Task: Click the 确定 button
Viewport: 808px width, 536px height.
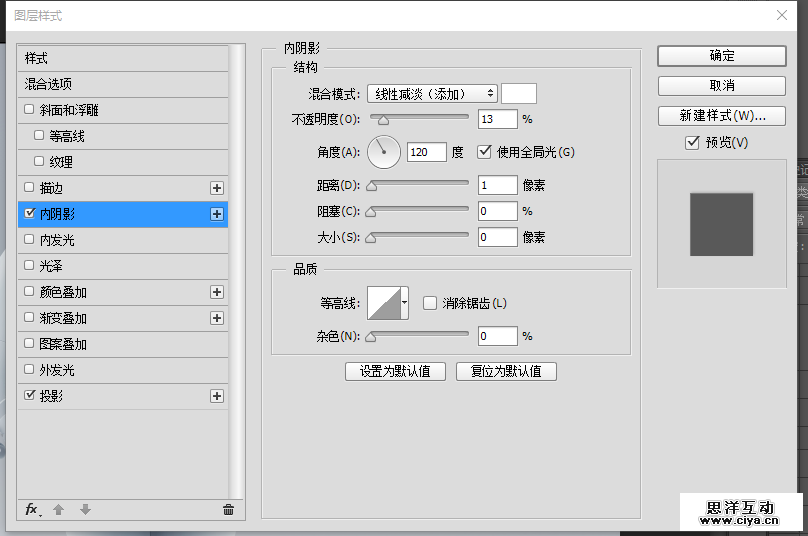Action: tap(721, 56)
